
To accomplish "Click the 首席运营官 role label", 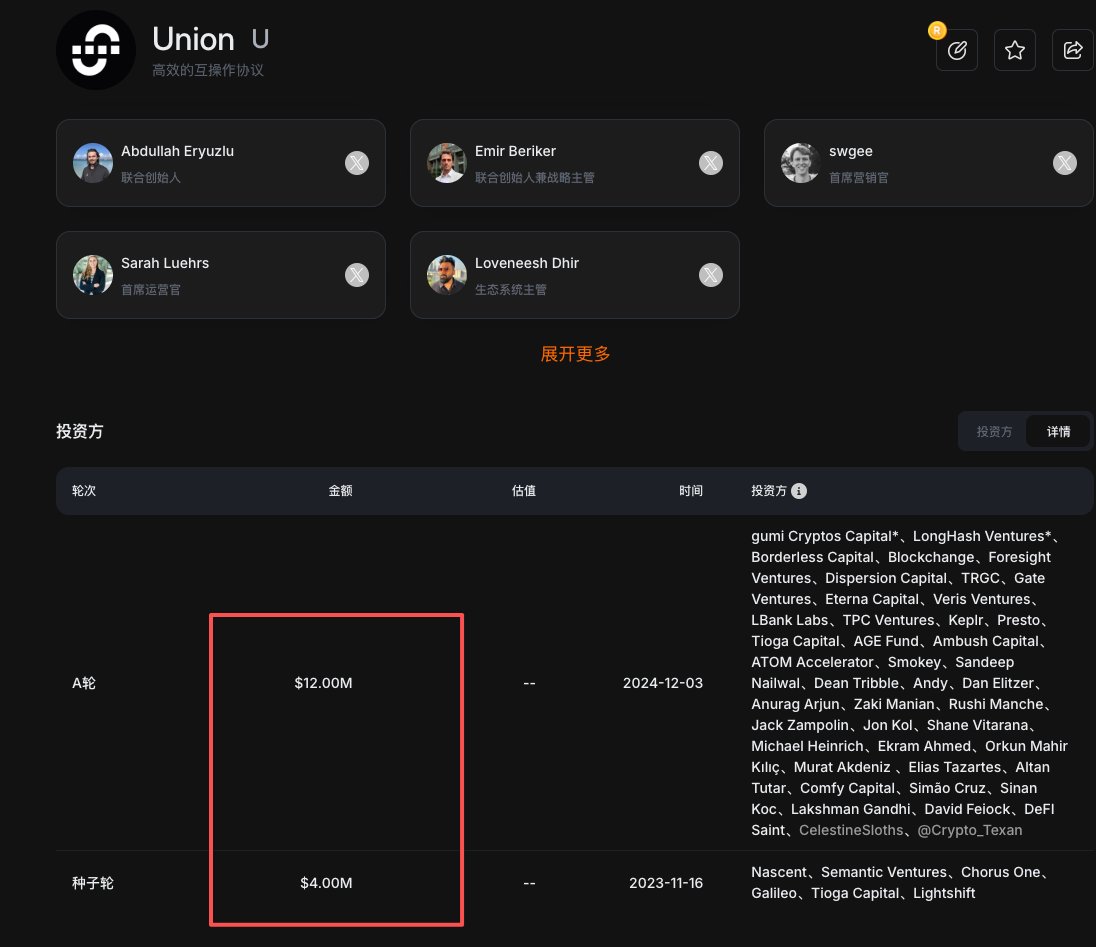I will click(150, 289).
